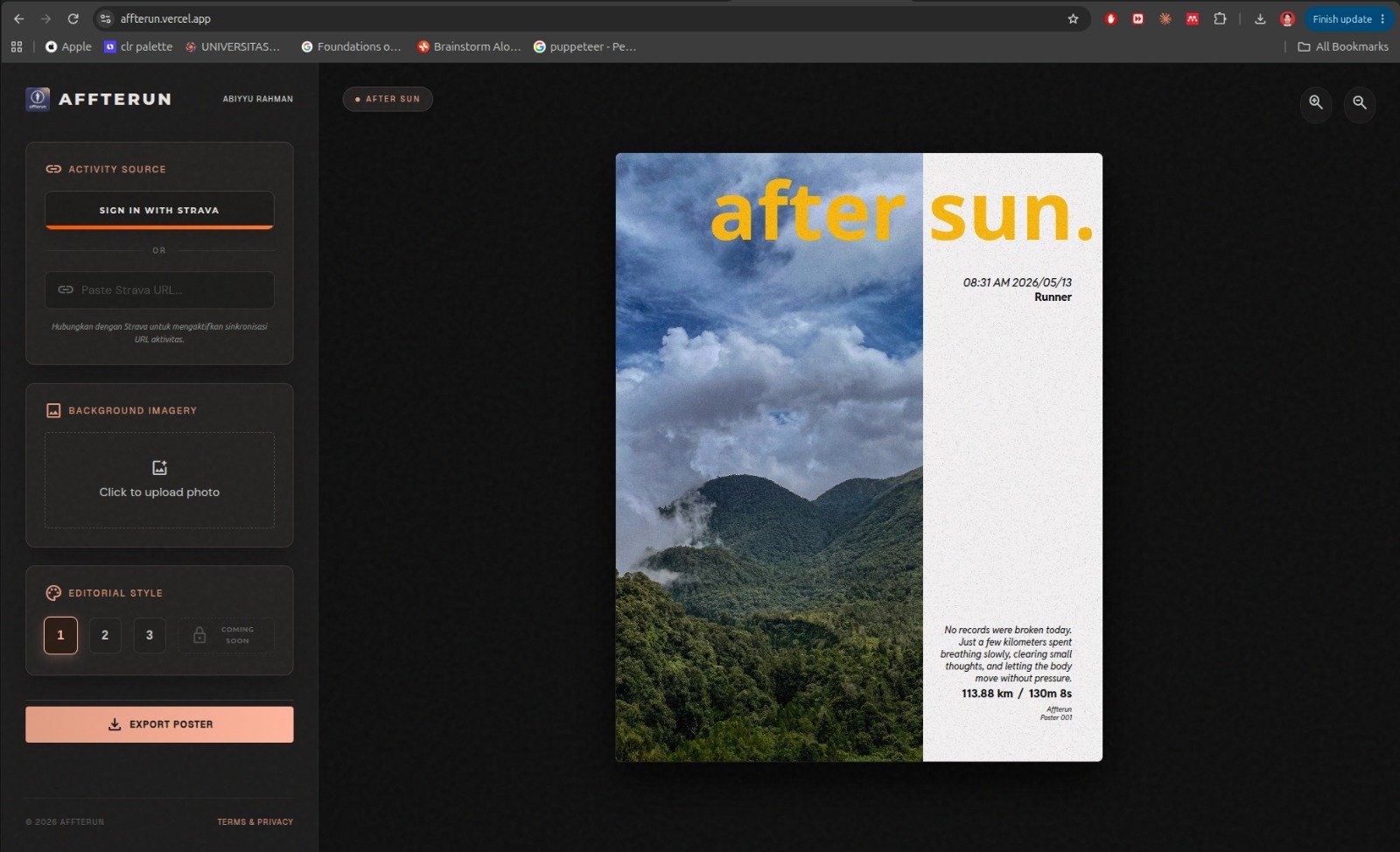Click the Editorial Style palette icon
This screenshot has width=1400, height=852.
(x=53, y=593)
